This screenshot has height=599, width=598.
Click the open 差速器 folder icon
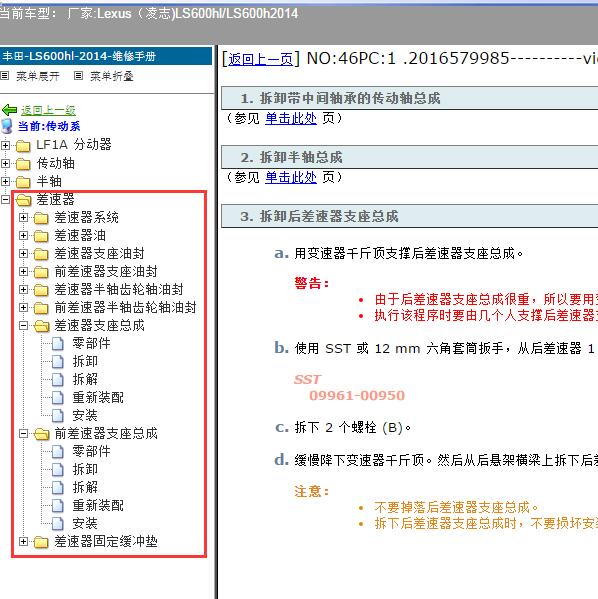point(23,200)
